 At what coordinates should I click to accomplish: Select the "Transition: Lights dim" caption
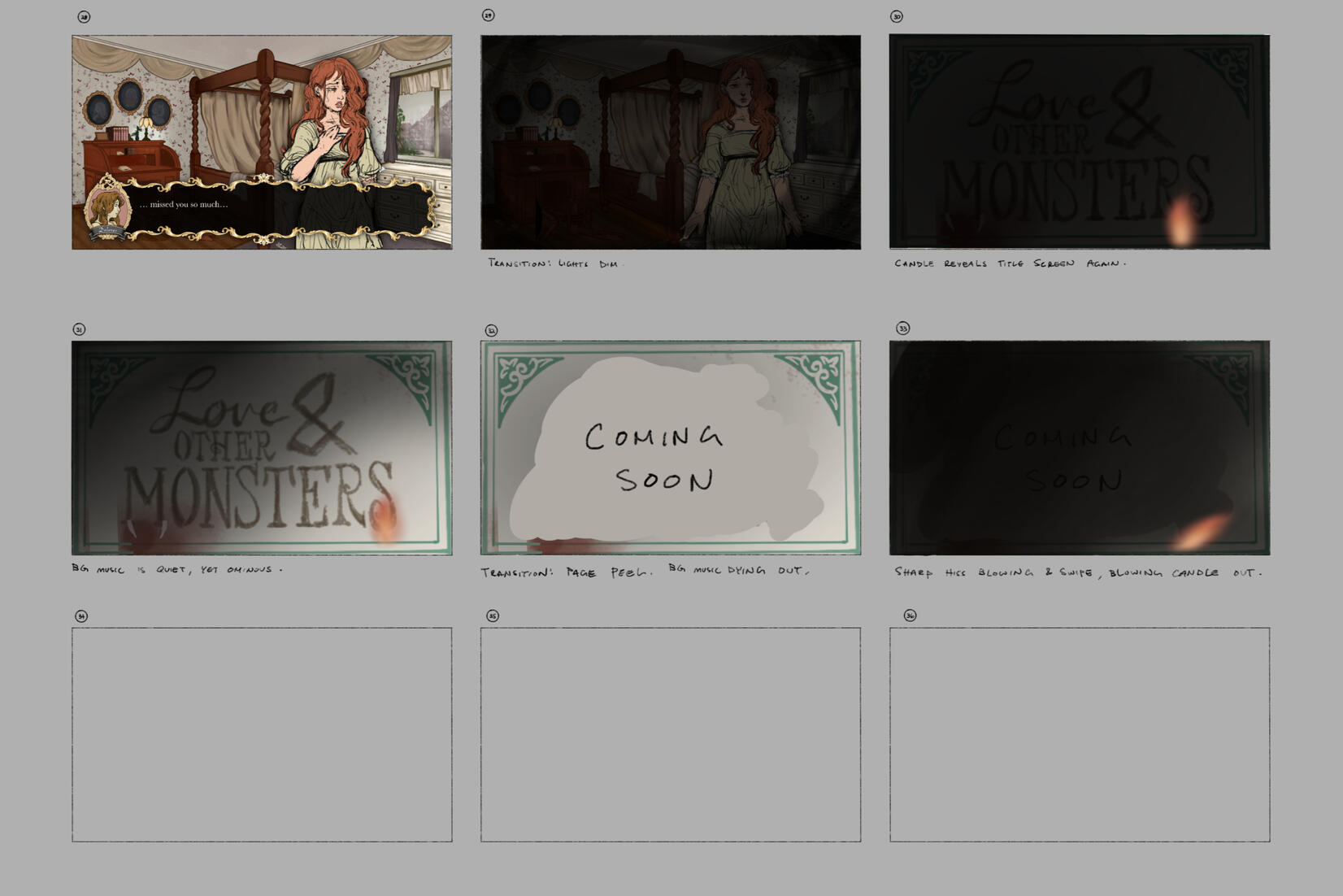pyautogui.click(x=554, y=263)
